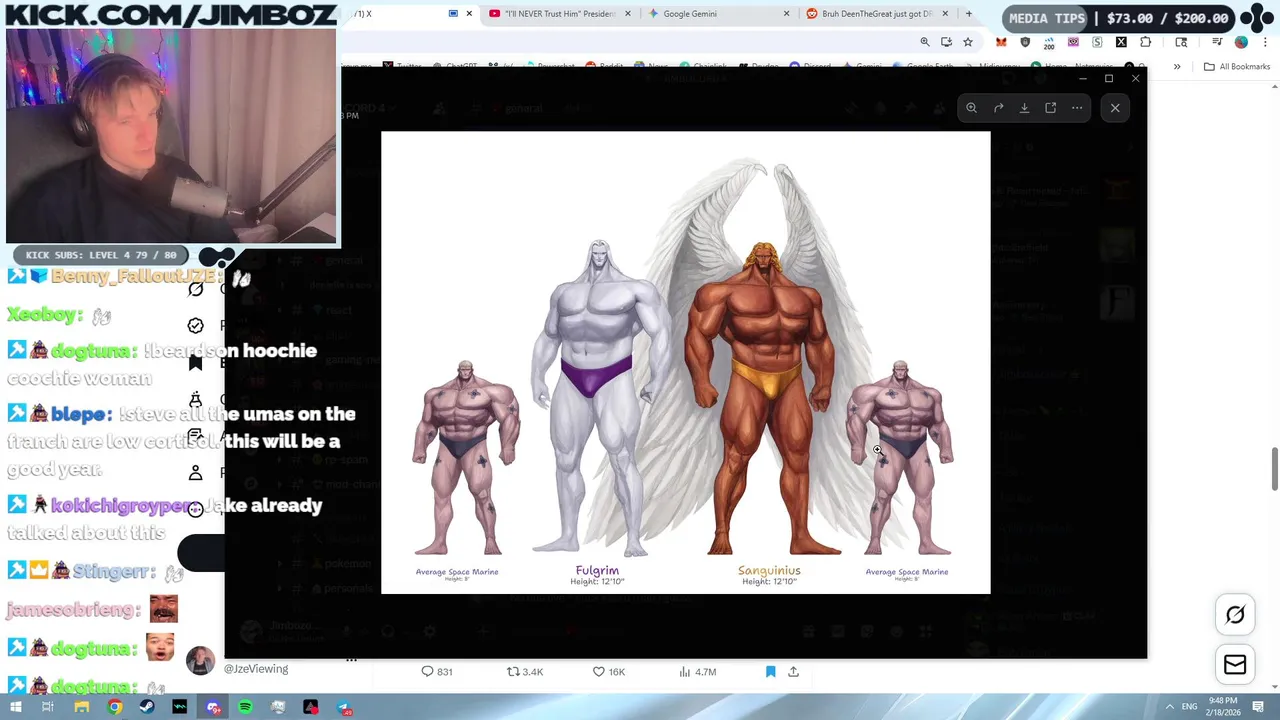Open the image viewer more options menu
This screenshot has width=1280, height=720.
1077,108
